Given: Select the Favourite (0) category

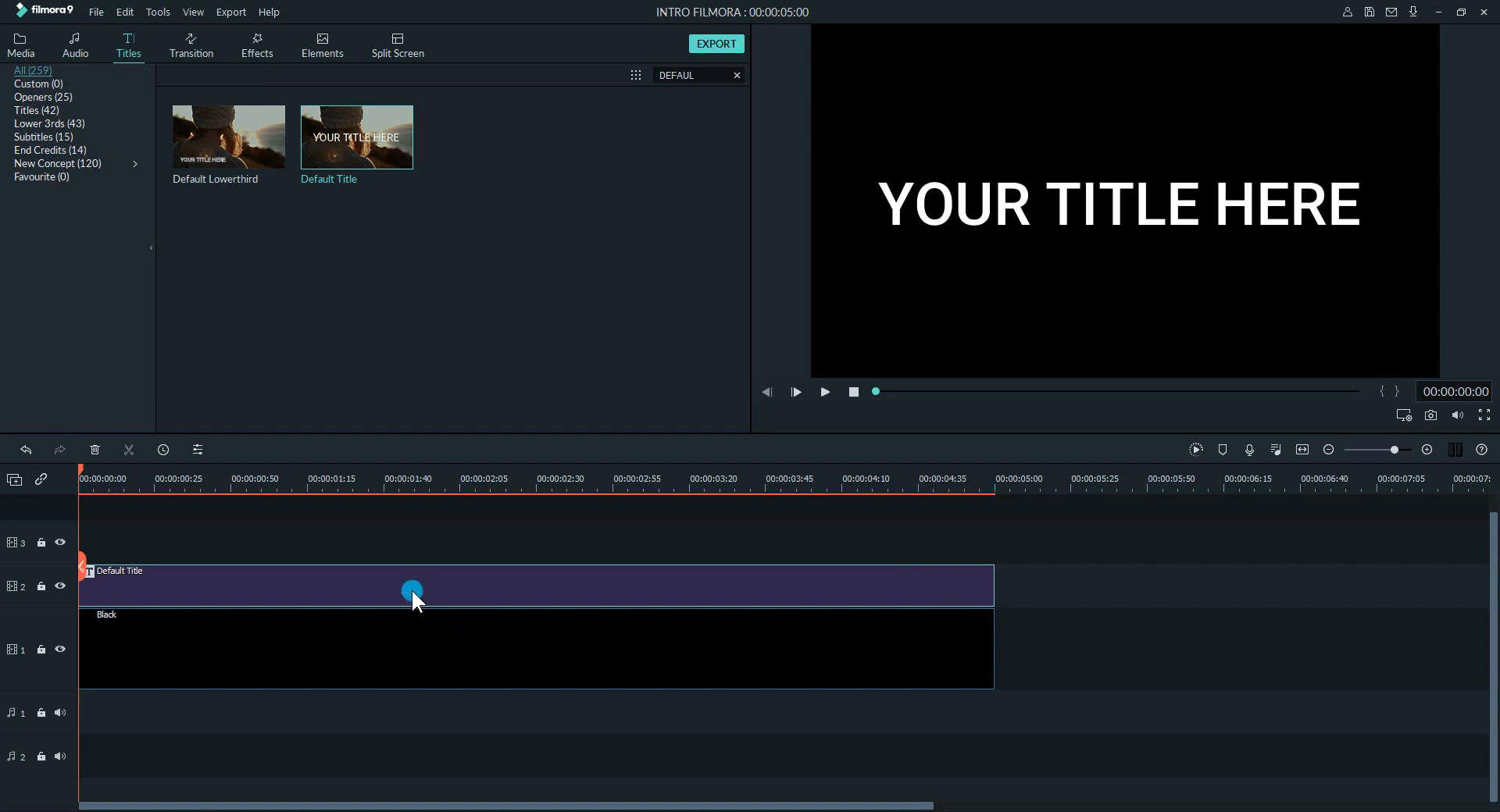Looking at the screenshot, I should (41, 176).
